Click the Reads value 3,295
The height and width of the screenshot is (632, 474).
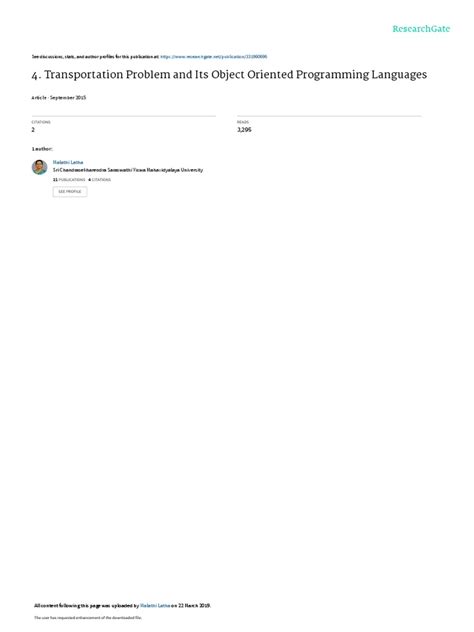tap(244, 130)
